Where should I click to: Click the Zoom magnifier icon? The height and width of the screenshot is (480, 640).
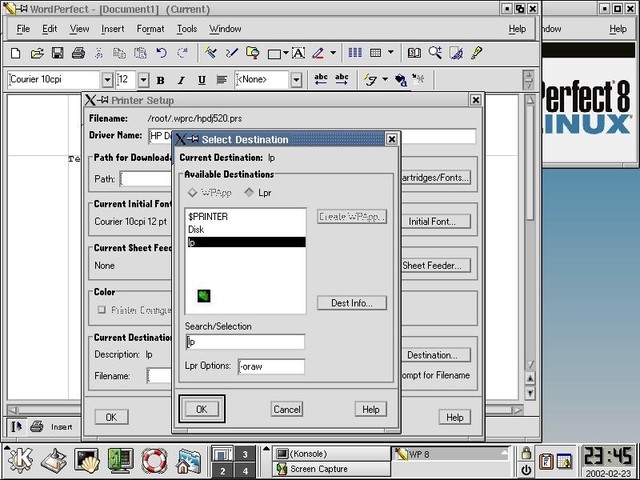click(435, 53)
